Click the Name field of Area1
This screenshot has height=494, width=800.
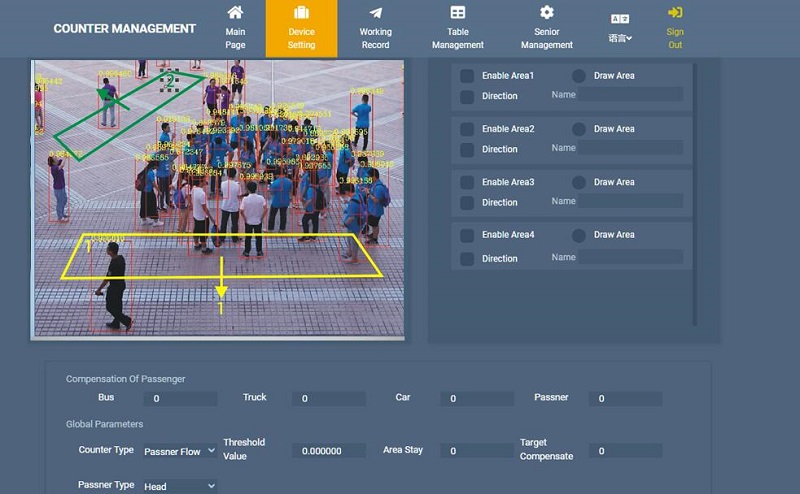point(630,94)
